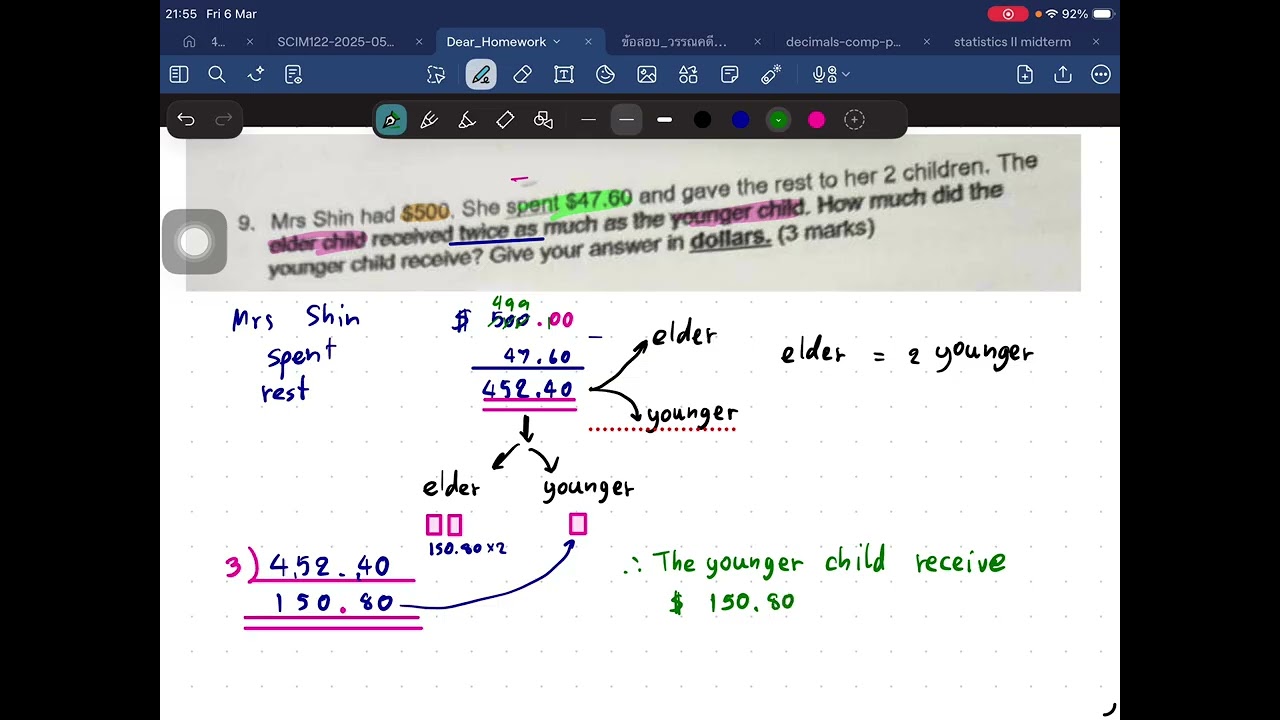This screenshot has width=1280, height=720.
Task: Close the SCIM122-2025-05 tab
Action: click(x=419, y=42)
